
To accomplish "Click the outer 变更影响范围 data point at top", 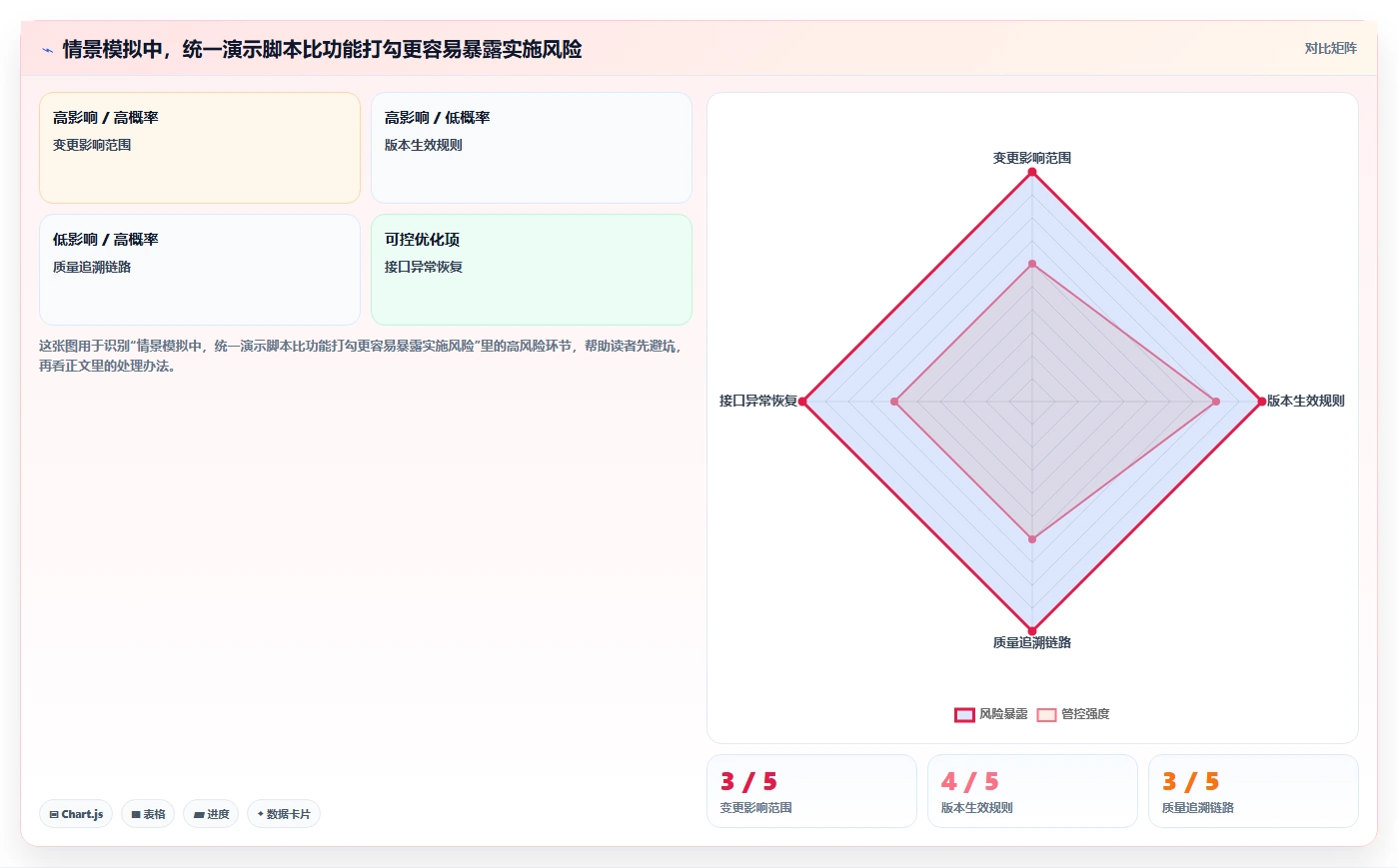I will point(1032,172).
